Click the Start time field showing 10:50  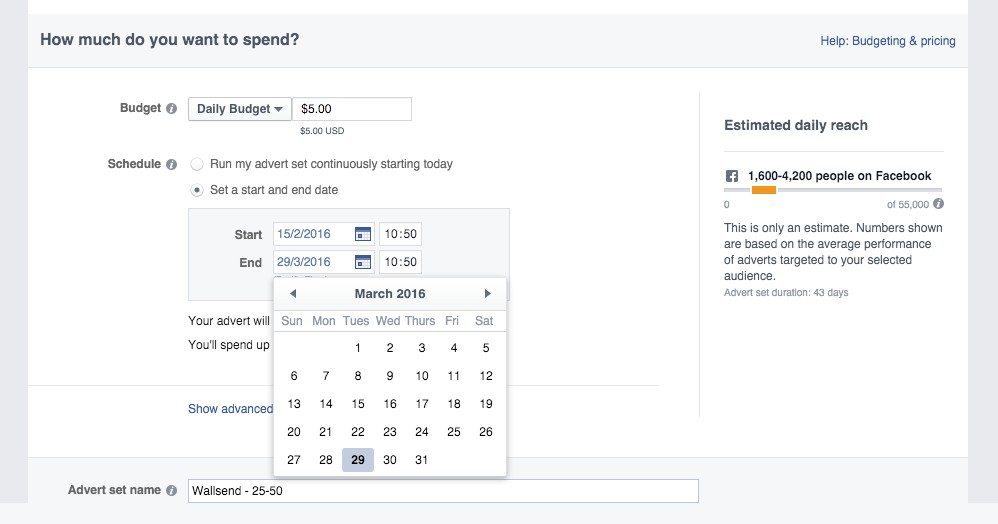coord(400,235)
